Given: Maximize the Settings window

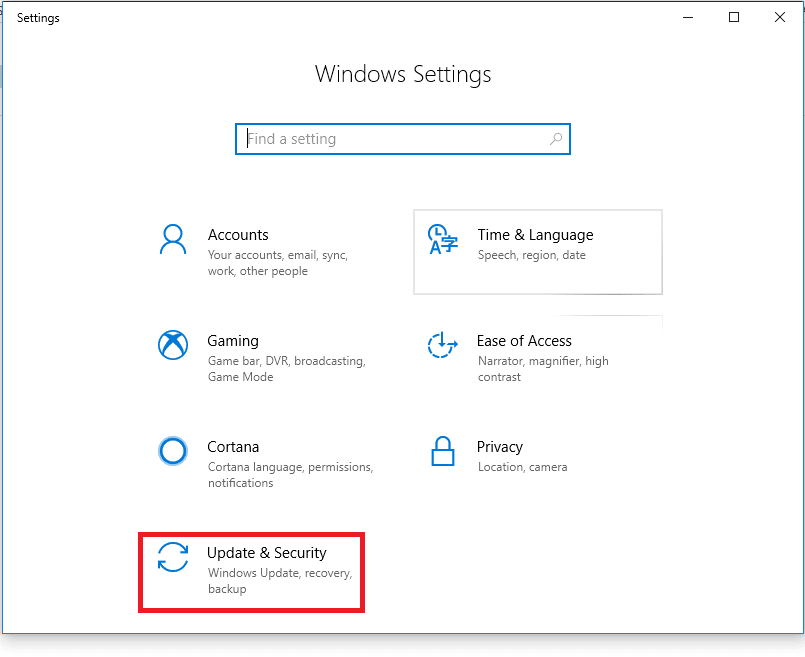Looking at the screenshot, I should pos(735,17).
